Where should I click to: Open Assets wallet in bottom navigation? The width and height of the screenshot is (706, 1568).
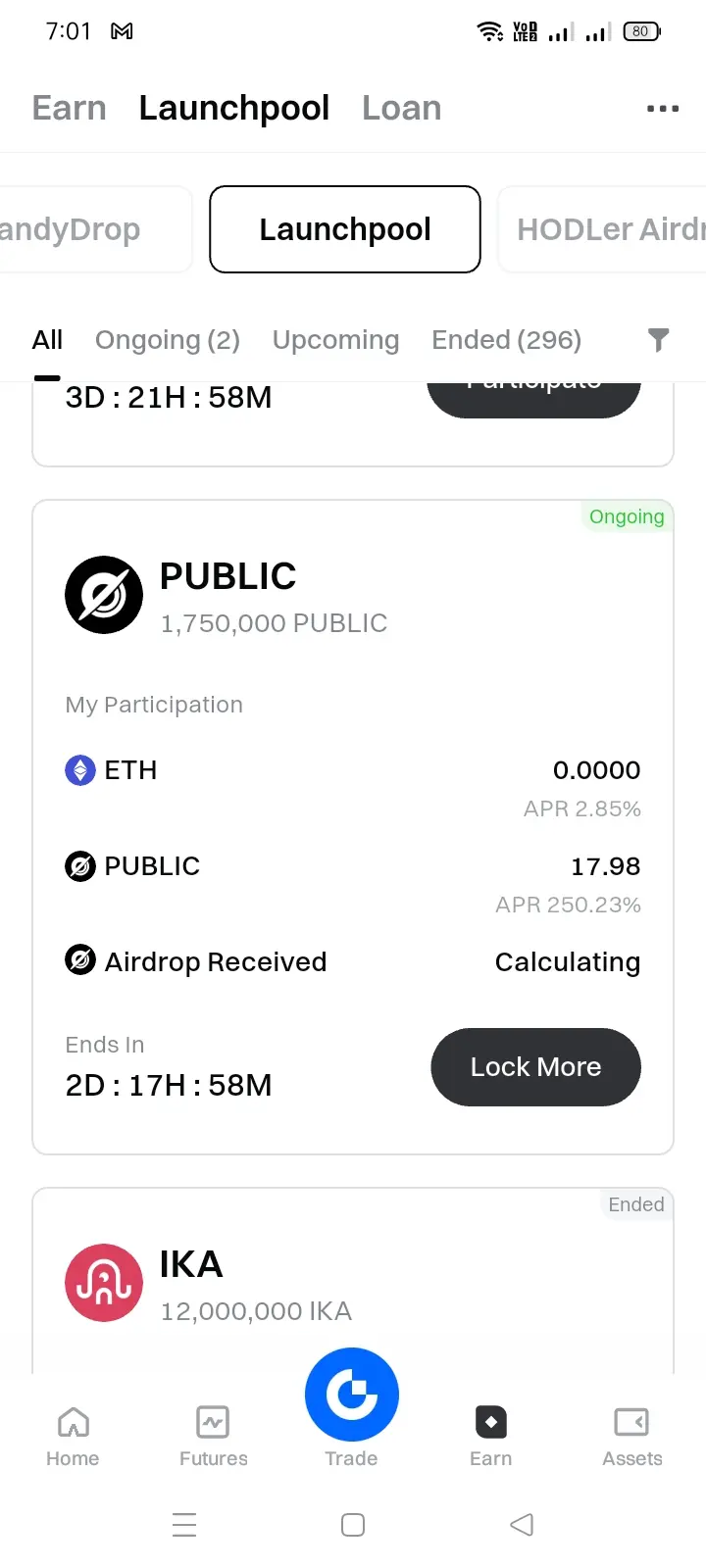pyautogui.click(x=631, y=1437)
